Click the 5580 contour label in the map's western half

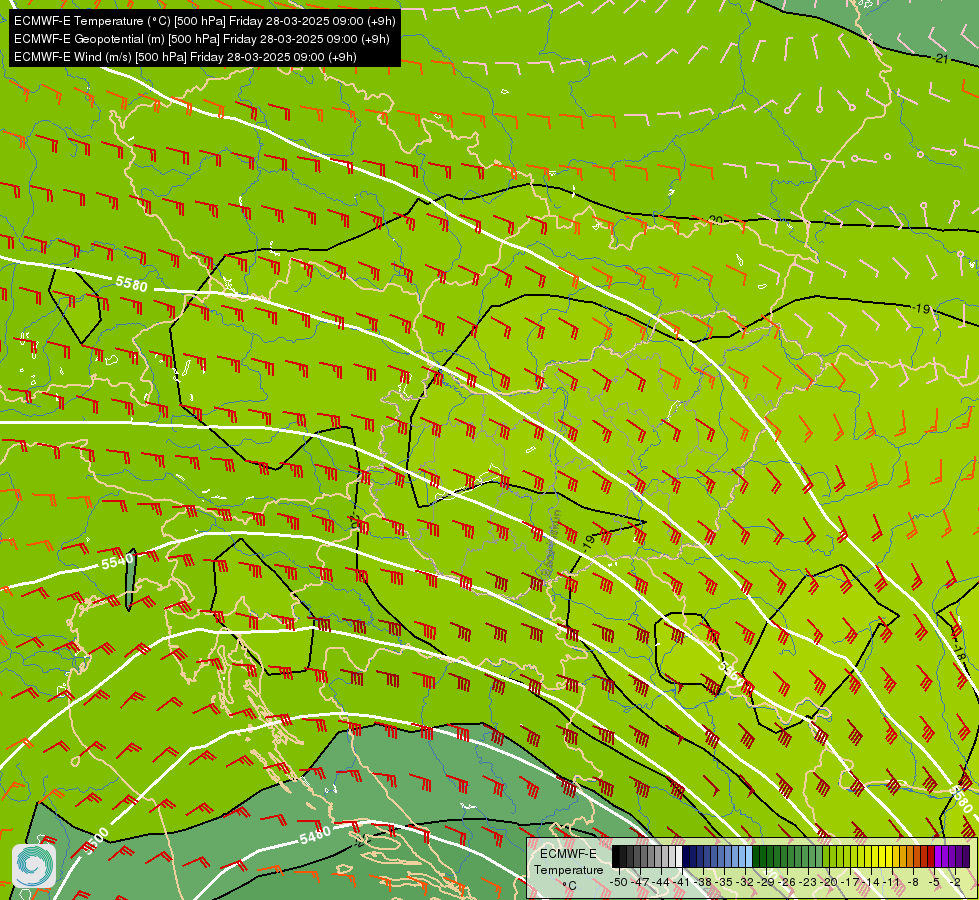coord(131,284)
